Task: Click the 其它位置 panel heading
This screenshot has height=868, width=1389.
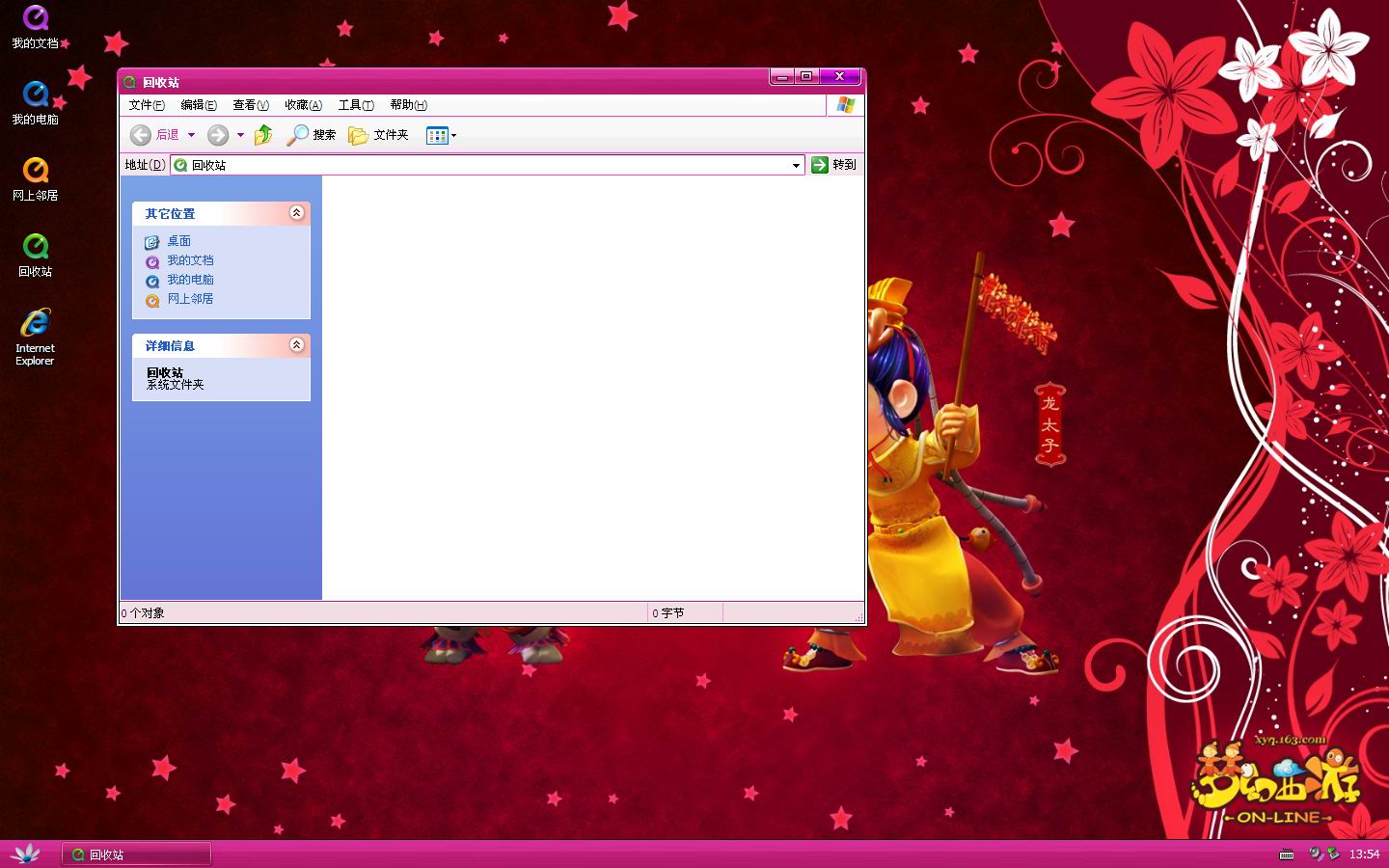Action: tap(170, 213)
